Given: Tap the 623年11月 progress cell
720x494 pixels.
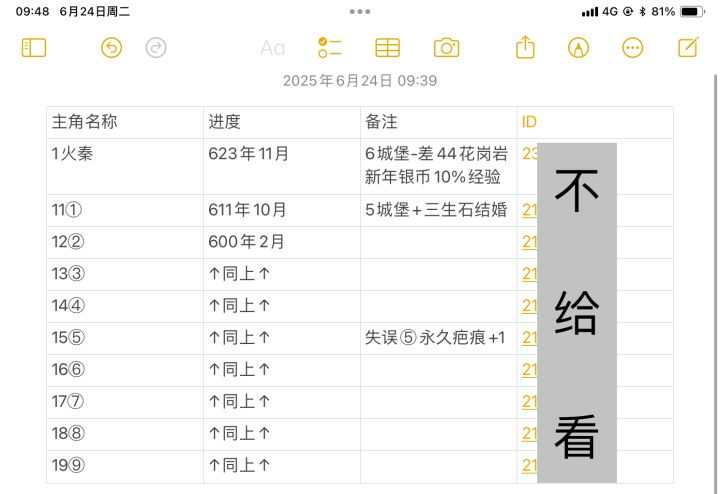Looking at the screenshot, I should pos(282,166).
